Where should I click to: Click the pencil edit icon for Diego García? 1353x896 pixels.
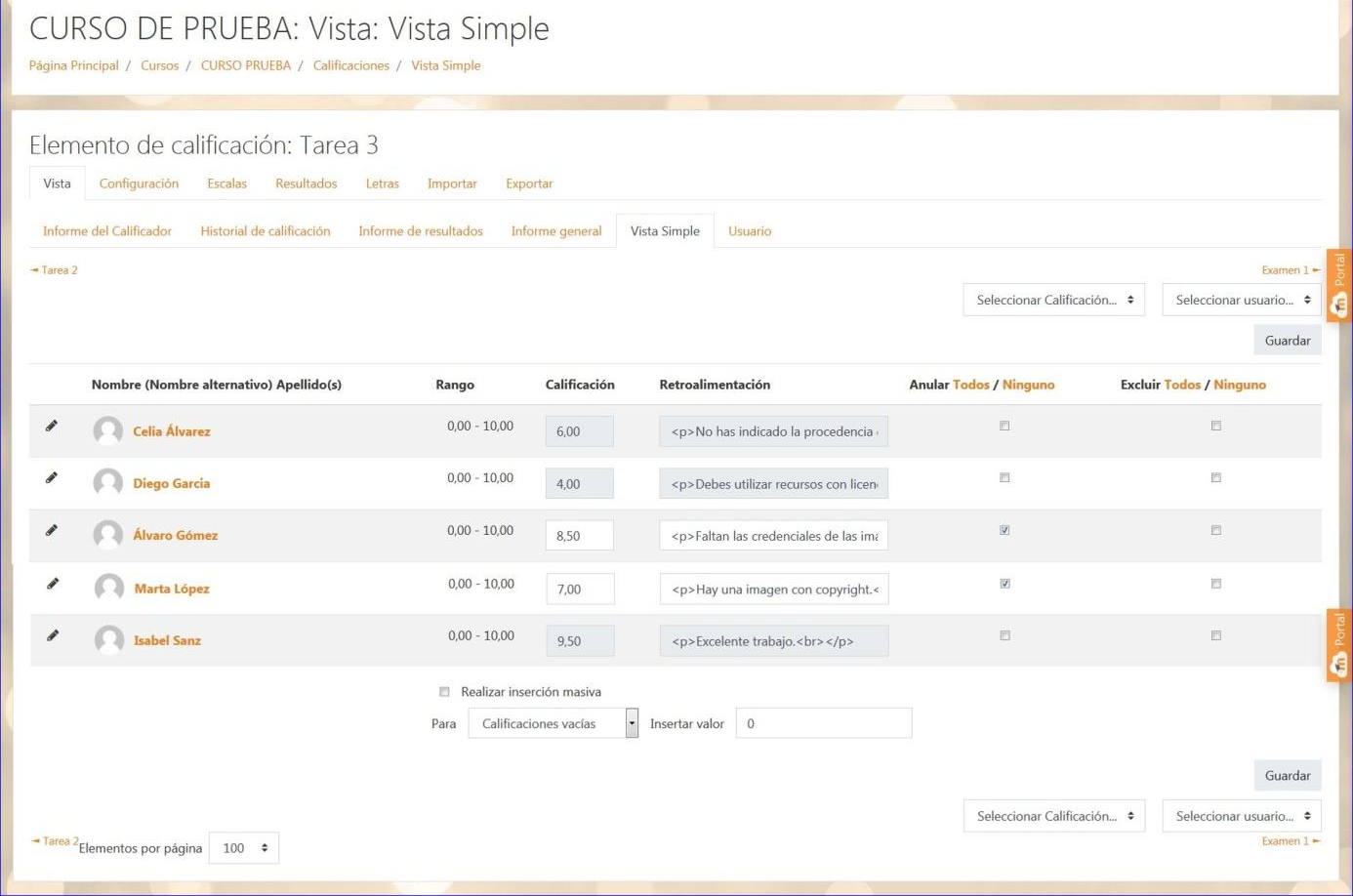(x=52, y=478)
